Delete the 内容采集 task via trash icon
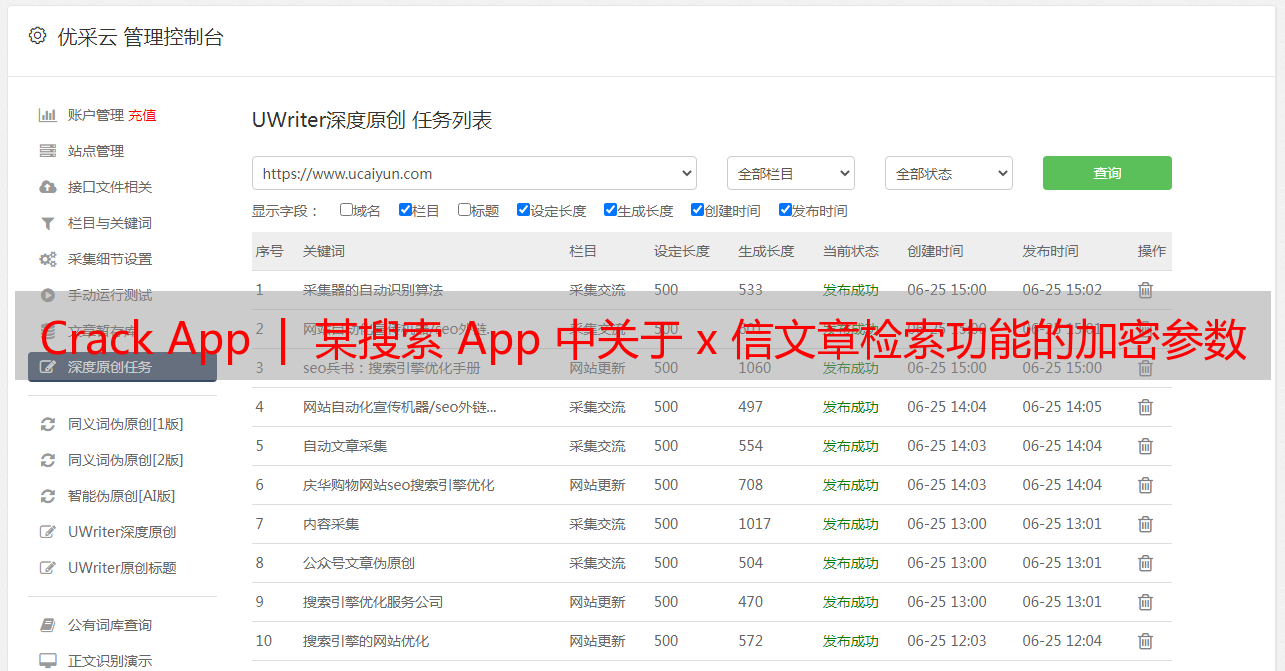 pos(1146,524)
